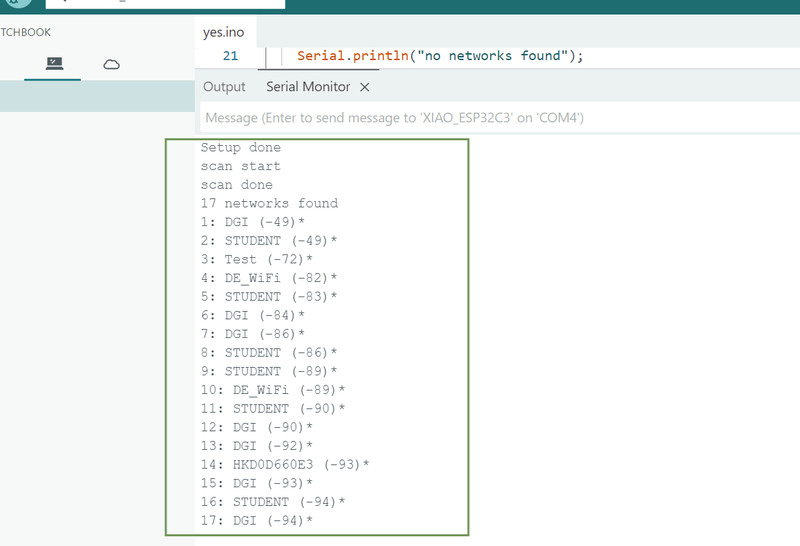Click the SKETCHBOOK sidebar heading

[x=26, y=32]
